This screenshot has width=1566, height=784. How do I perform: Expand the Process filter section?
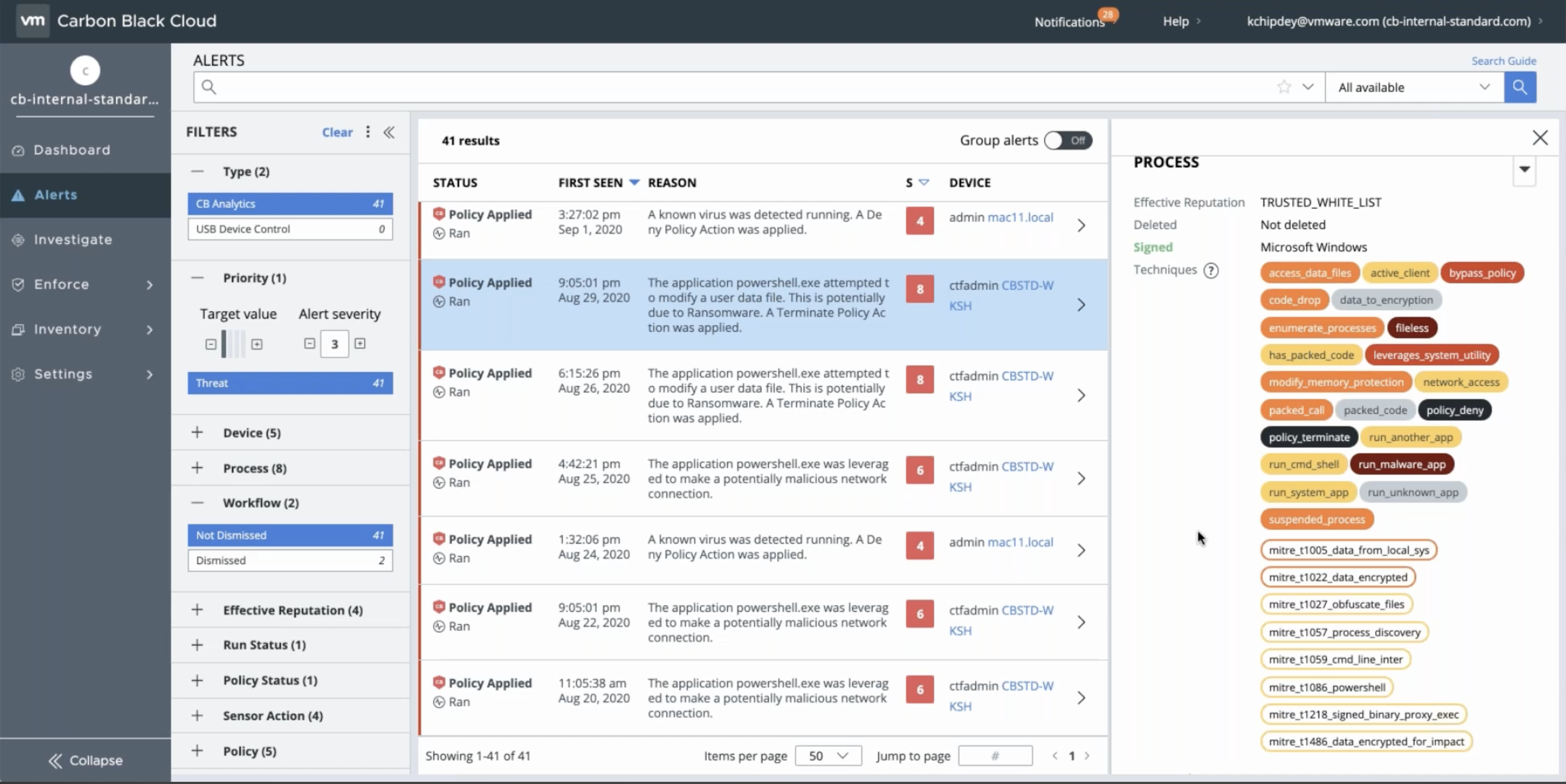(197, 468)
